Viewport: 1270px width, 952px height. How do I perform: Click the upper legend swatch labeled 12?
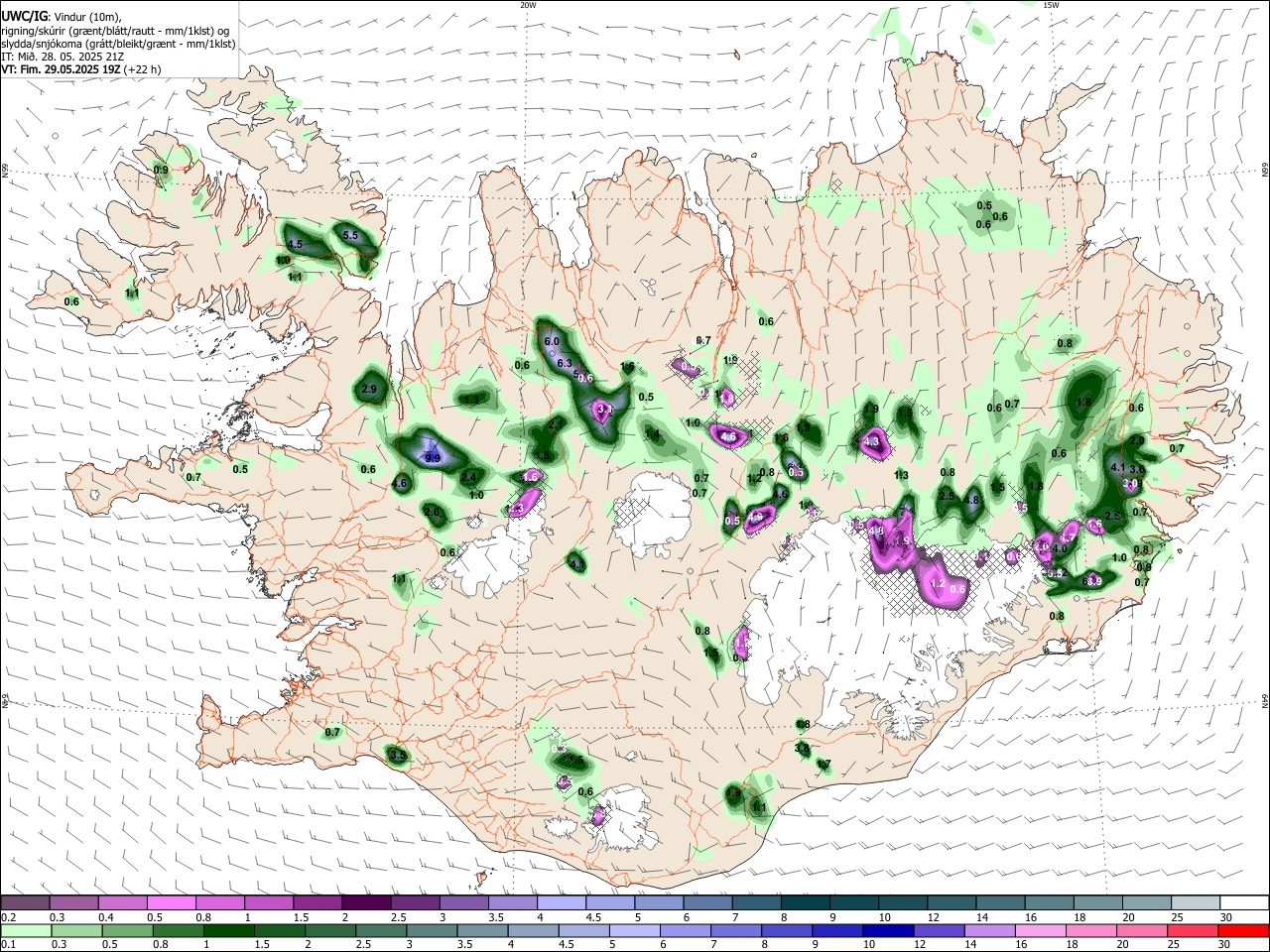pyautogui.click(x=951, y=902)
